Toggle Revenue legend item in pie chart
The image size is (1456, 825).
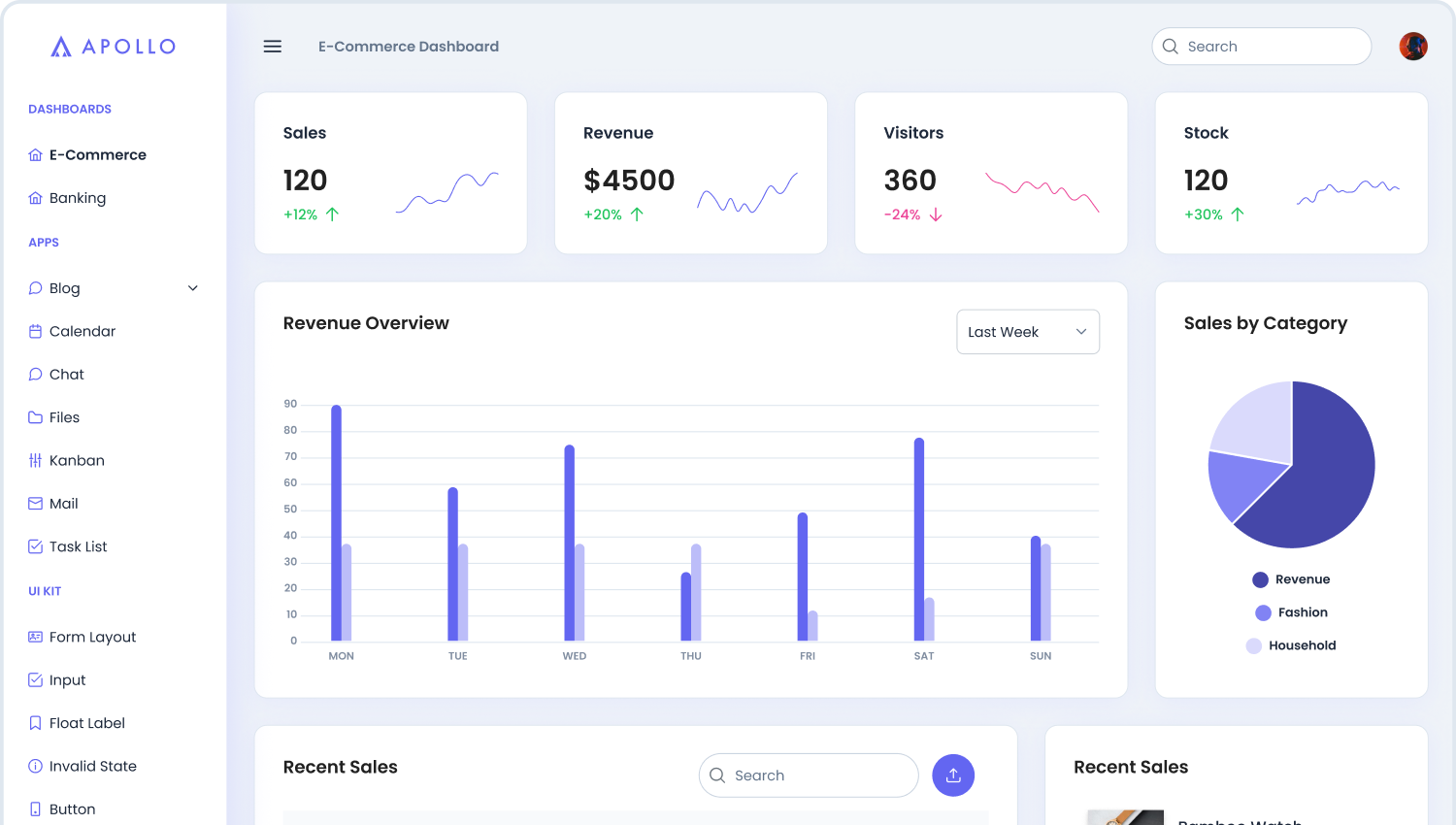click(1291, 579)
